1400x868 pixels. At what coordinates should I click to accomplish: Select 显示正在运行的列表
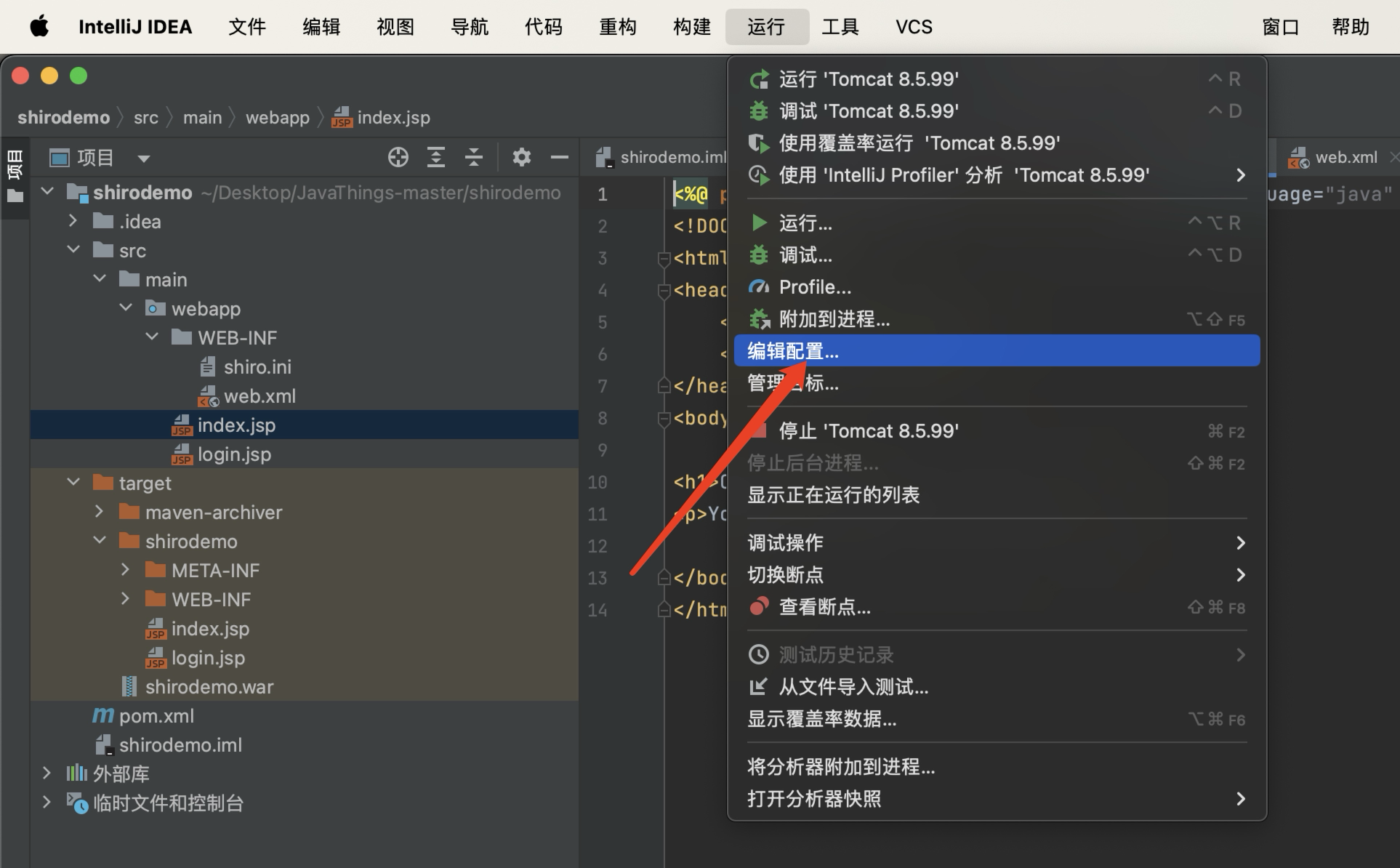pyautogui.click(x=997, y=495)
